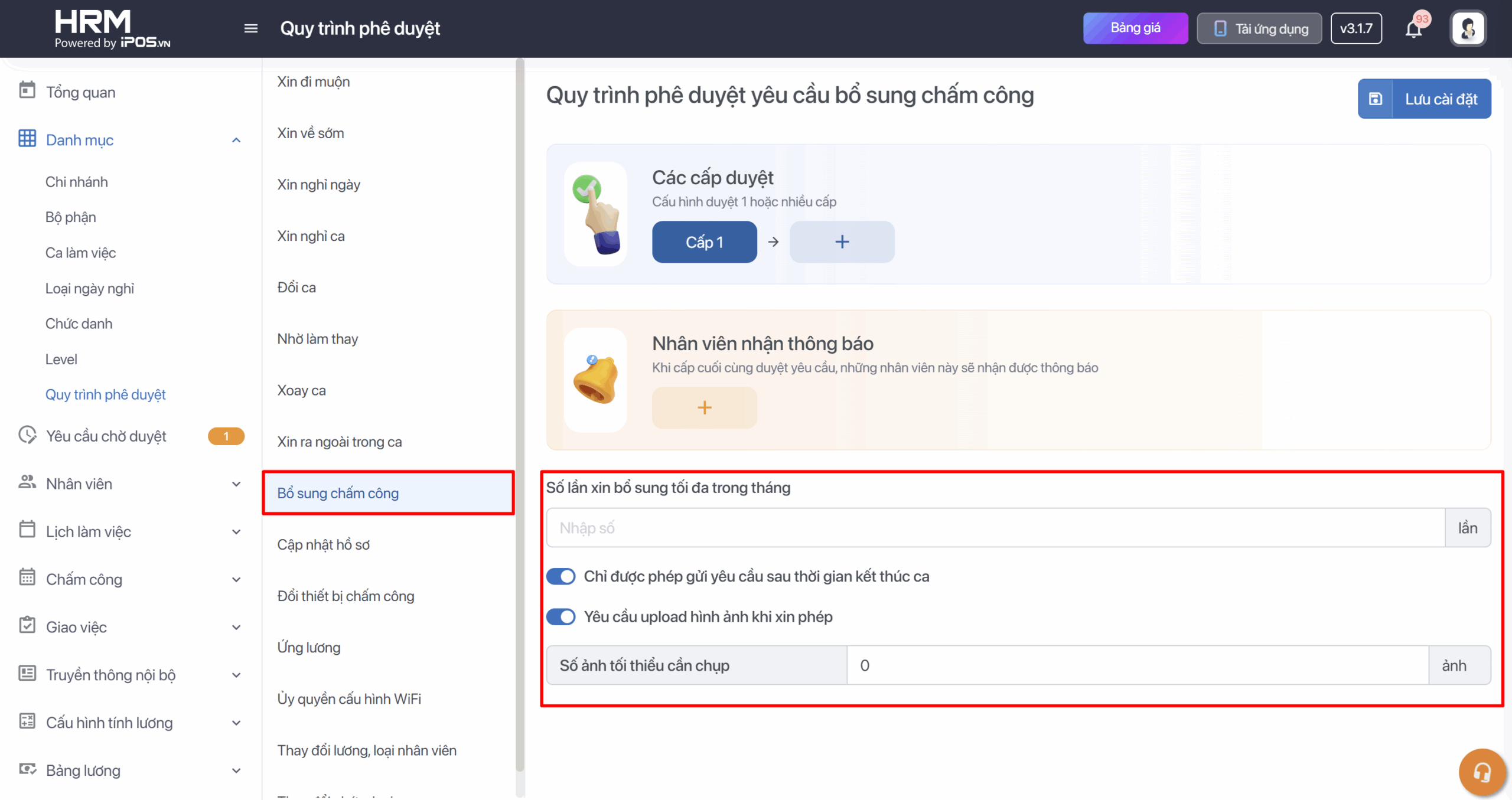Screen dimensions: 1512x800
Task: Expand the Nhân viên menu
Action: point(236,484)
